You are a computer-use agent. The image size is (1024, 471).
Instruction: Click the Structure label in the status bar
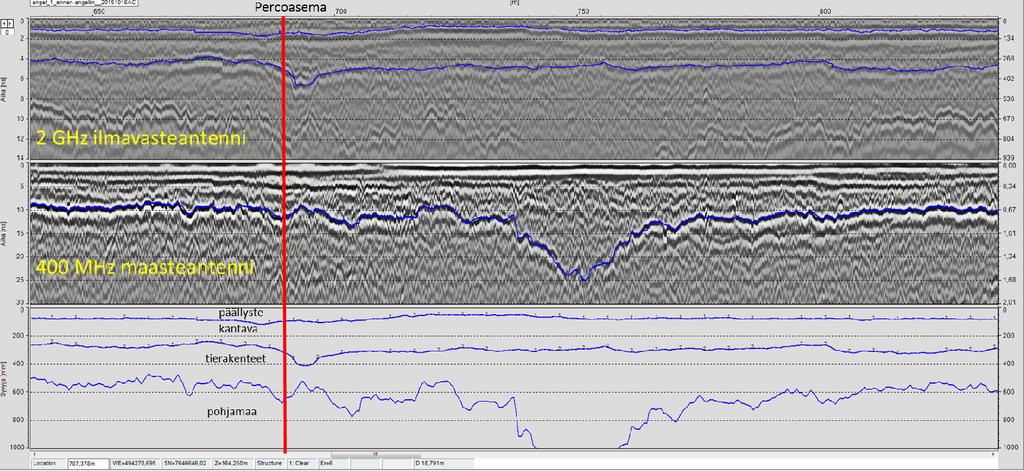point(269,463)
